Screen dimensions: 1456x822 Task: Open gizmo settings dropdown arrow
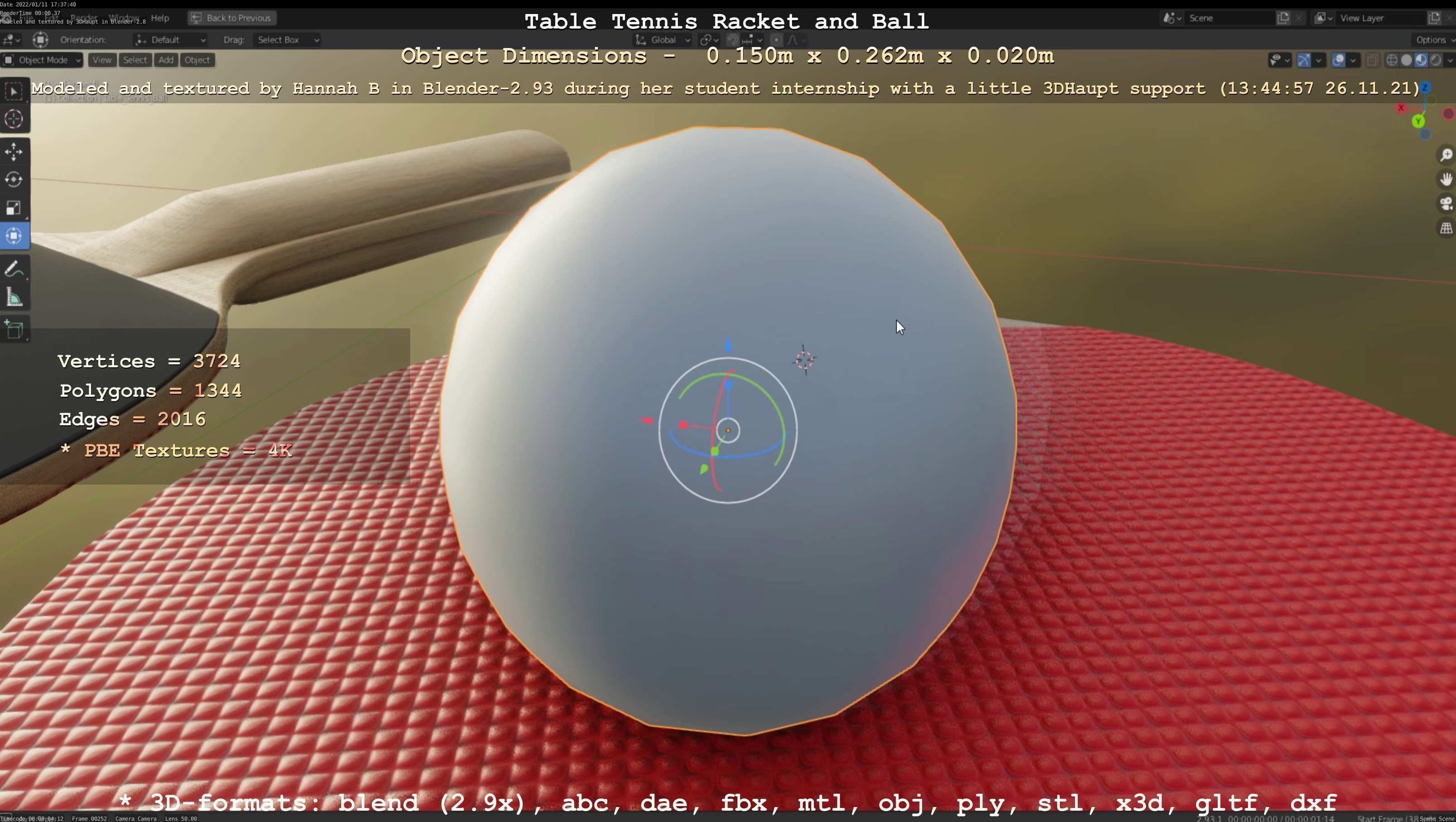[x=1319, y=60]
